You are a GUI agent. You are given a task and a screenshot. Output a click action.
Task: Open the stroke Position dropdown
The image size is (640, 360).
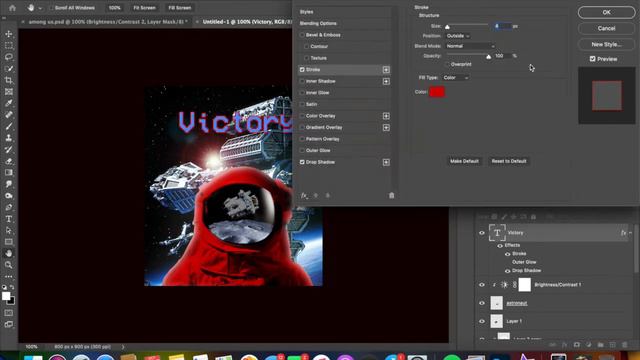458,36
